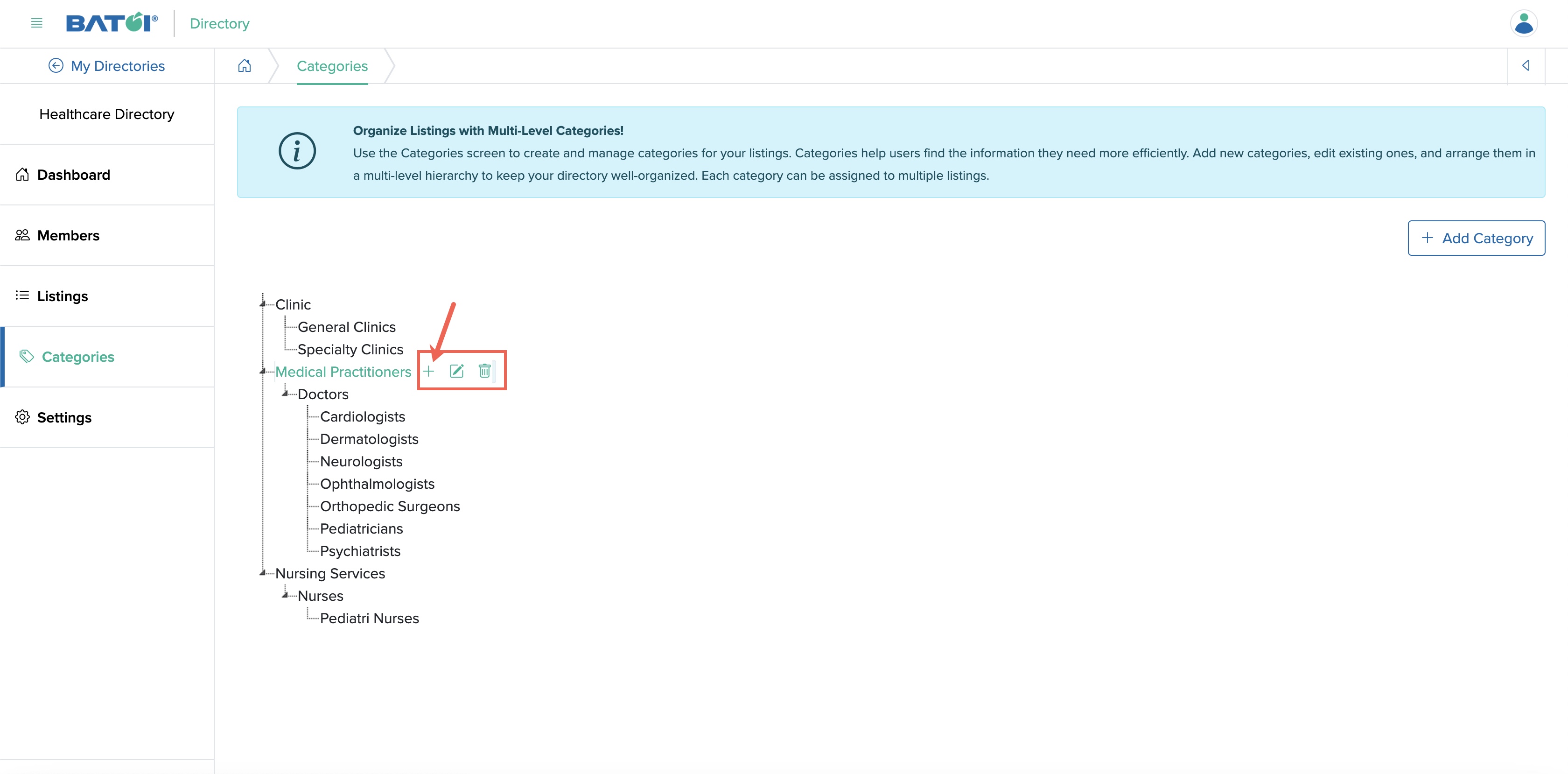
Task: Open Settings via the gear icon
Action: tap(22, 417)
